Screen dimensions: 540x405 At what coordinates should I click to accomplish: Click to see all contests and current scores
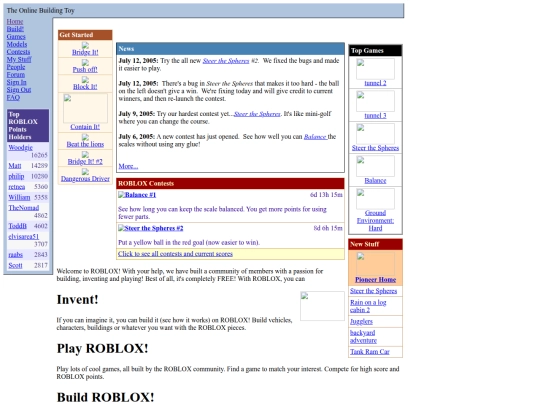click(x=175, y=254)
